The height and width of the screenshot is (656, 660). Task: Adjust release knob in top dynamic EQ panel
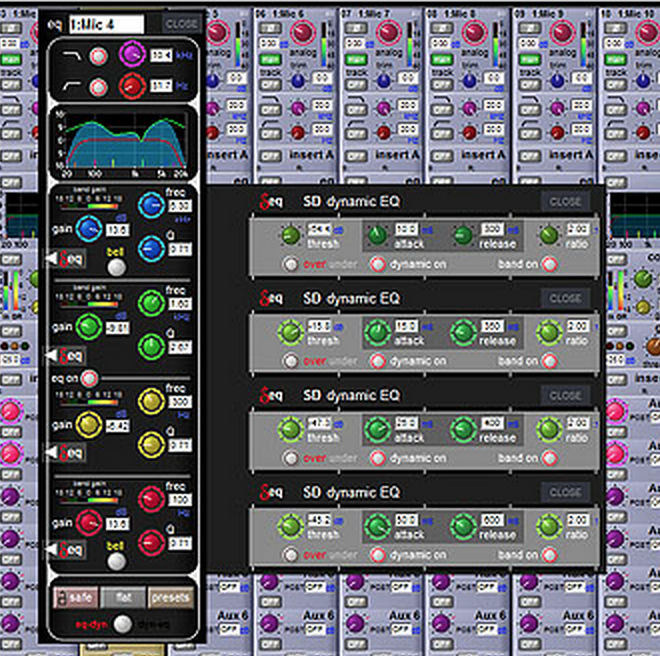pyautogui.click(x=463, y=235)
